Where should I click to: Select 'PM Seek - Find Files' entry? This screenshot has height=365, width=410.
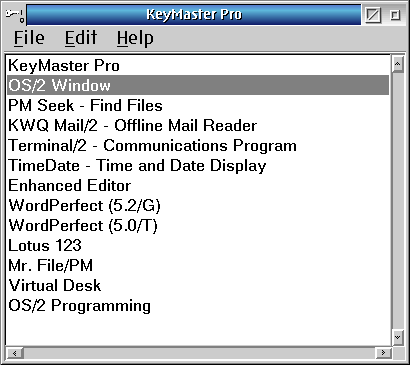click(x=198, y=105)
